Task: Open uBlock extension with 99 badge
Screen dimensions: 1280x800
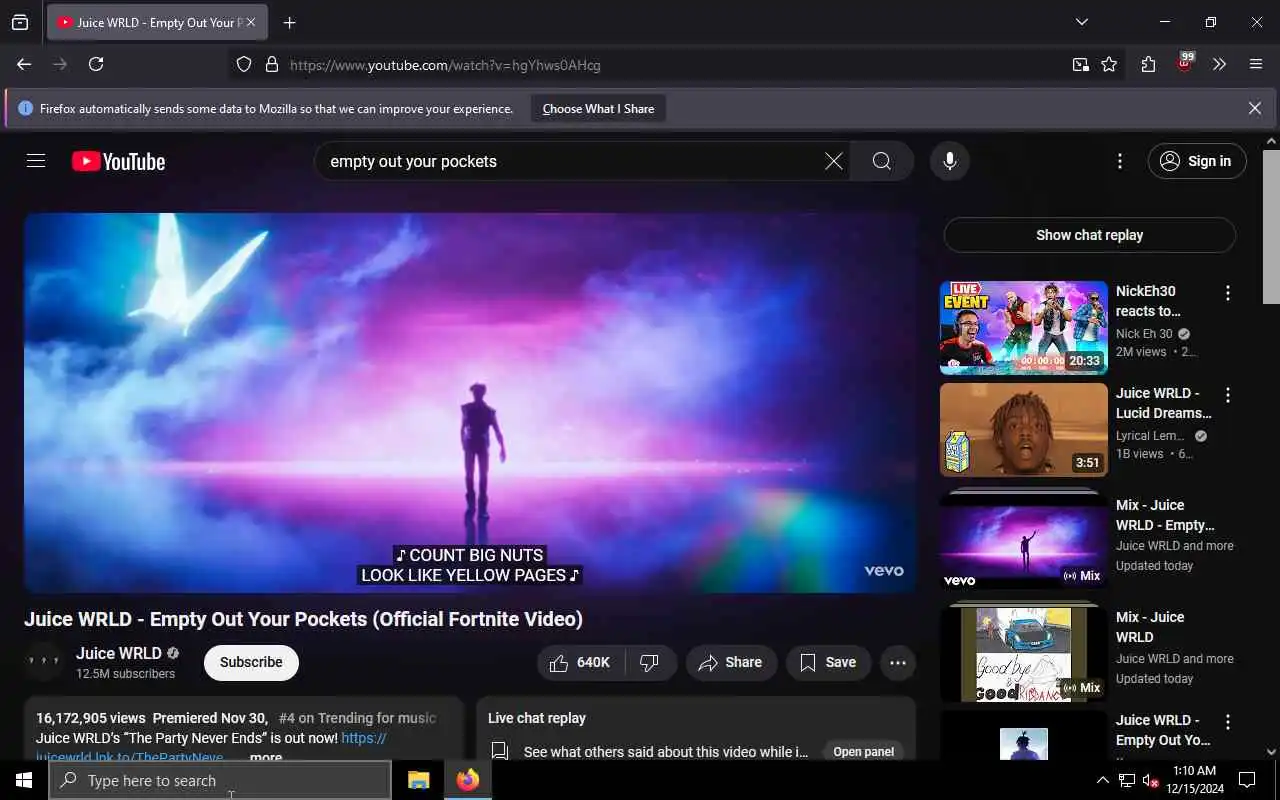Action: pos(1184,63)
